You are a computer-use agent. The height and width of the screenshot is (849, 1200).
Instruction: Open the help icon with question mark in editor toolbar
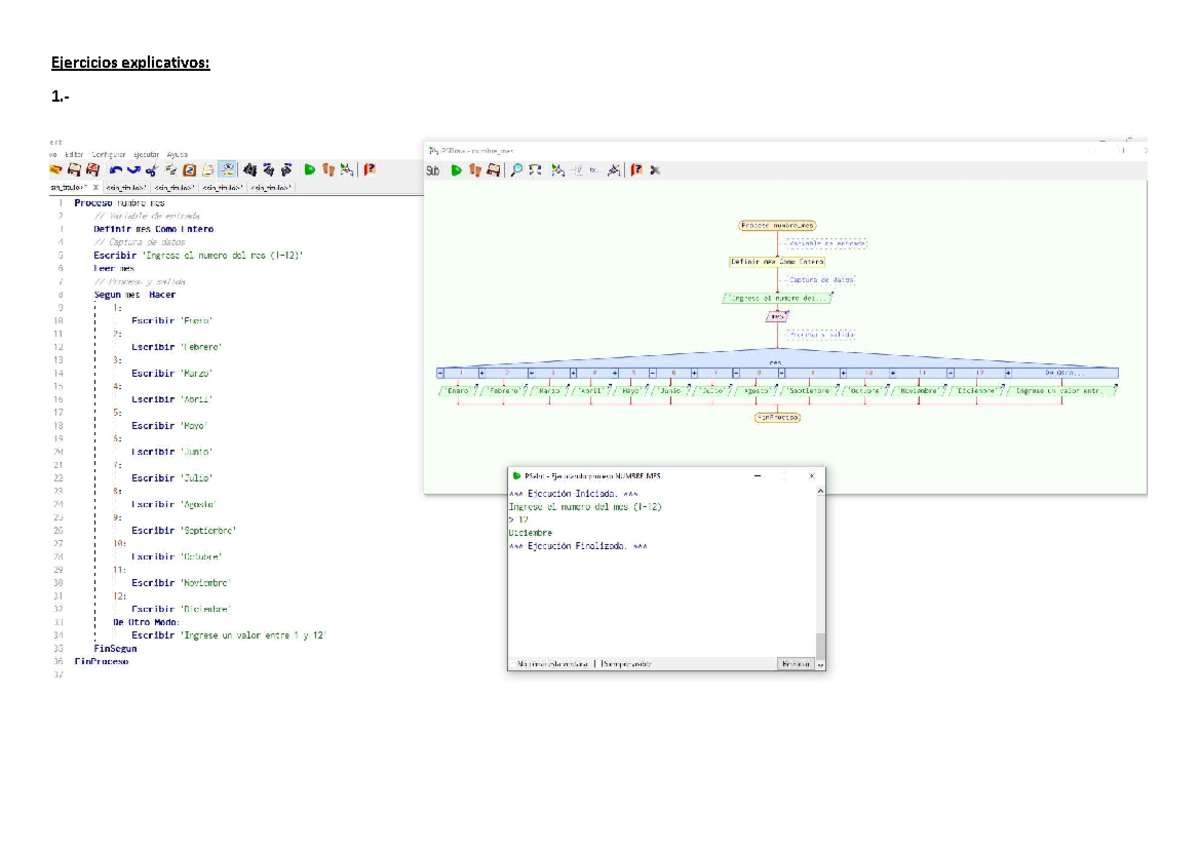pos(369,170)
